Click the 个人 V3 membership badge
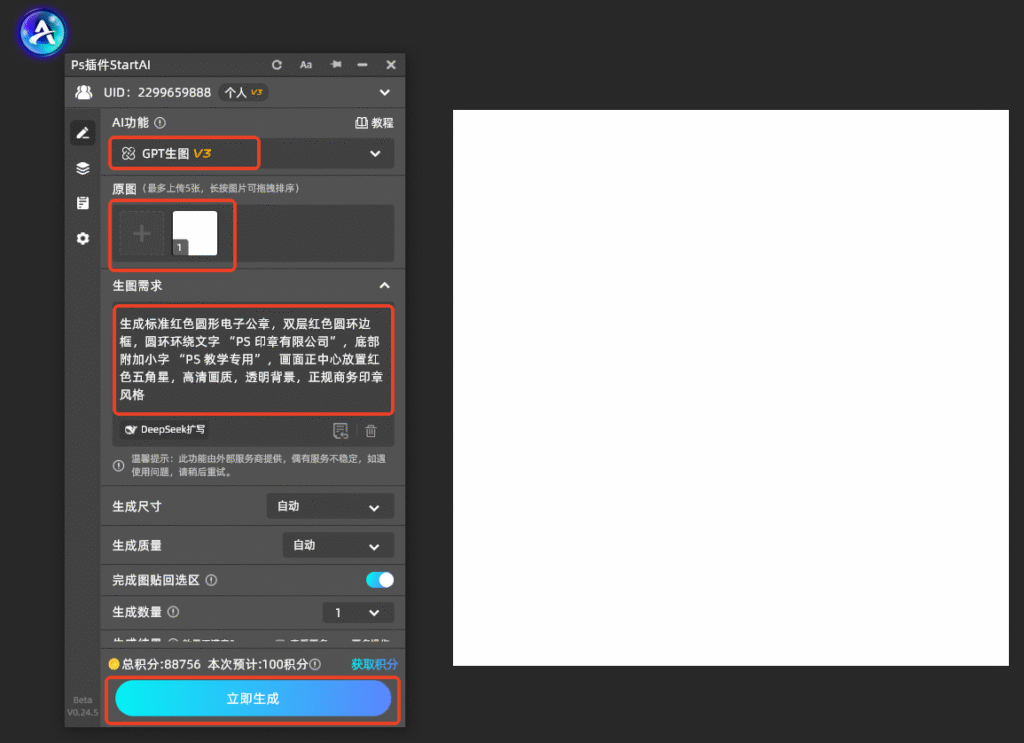This screenshot has width=1024, height=743. coord(244,93)
